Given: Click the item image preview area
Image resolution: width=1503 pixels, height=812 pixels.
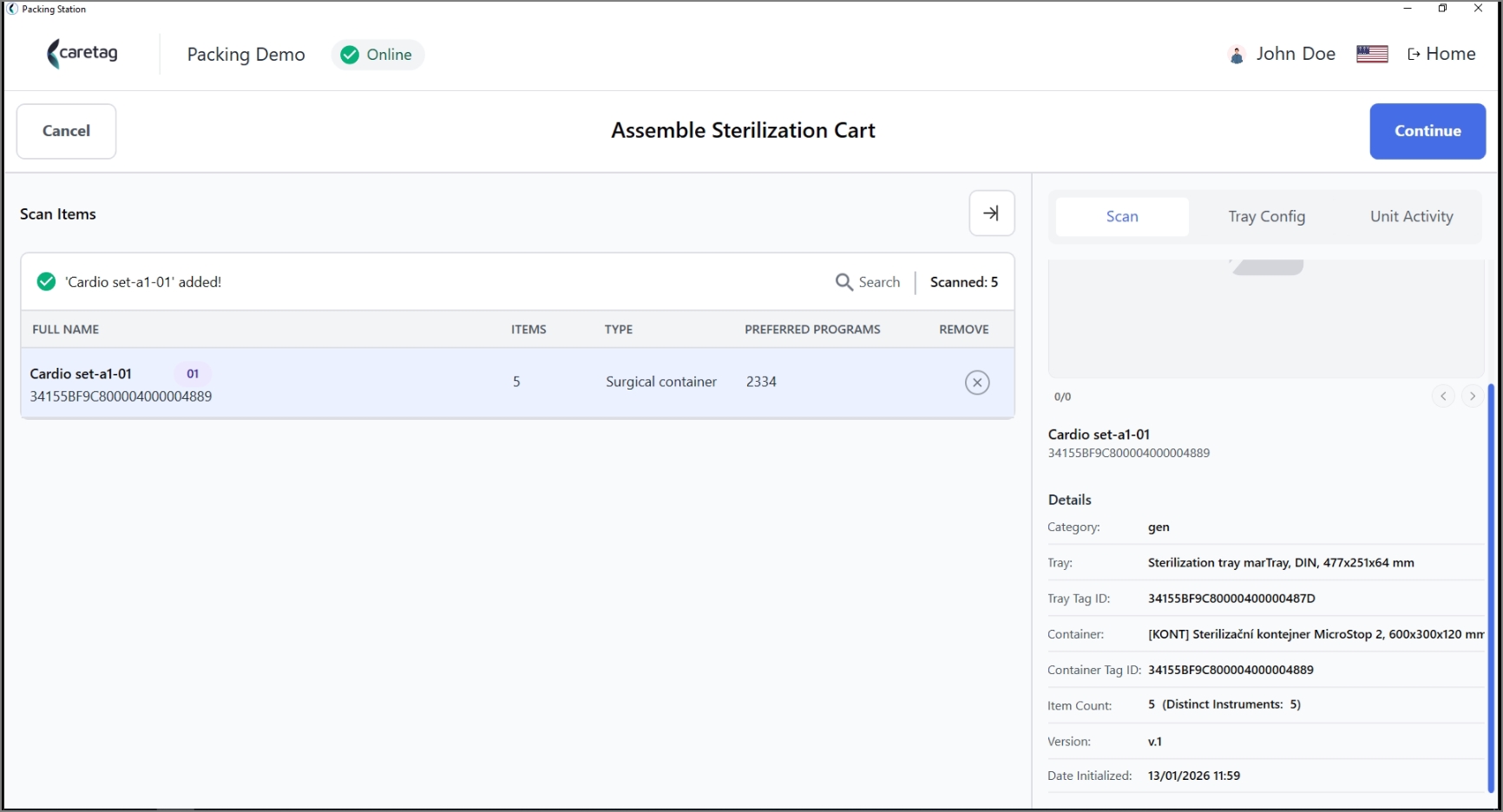Looking at the screenshot, I should click(1265, 318).
